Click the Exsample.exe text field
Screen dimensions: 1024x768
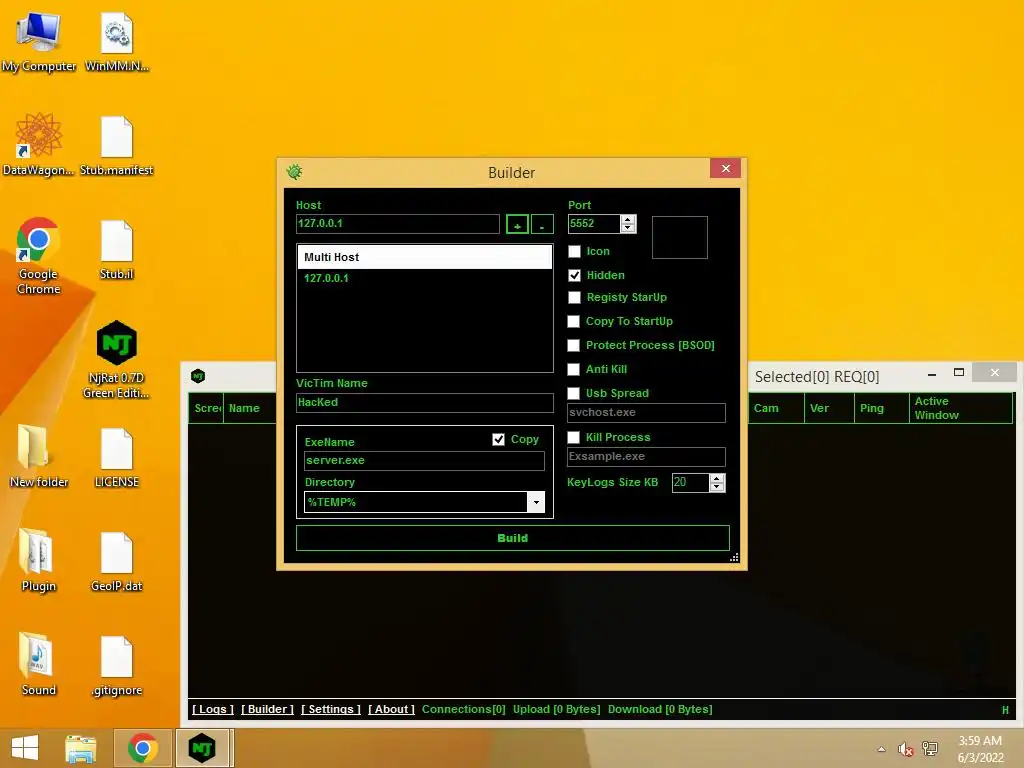[x=647, y=456]
